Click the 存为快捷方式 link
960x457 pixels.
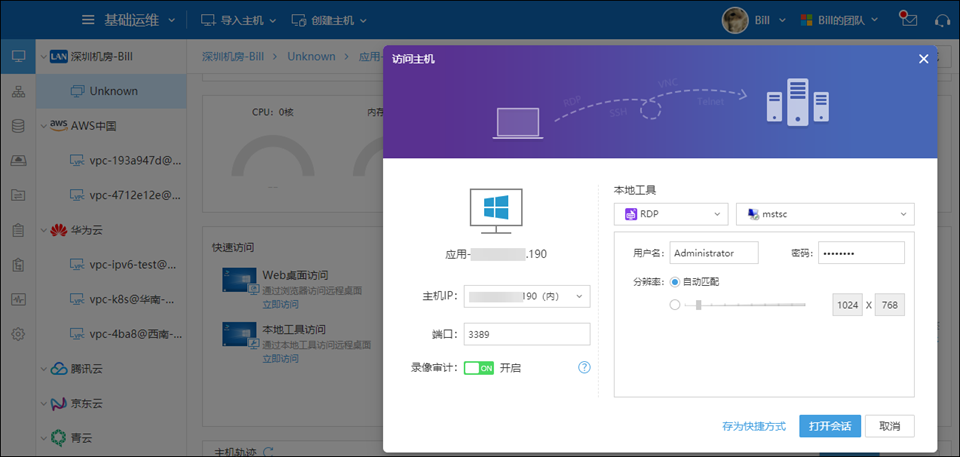pos(754,426)
